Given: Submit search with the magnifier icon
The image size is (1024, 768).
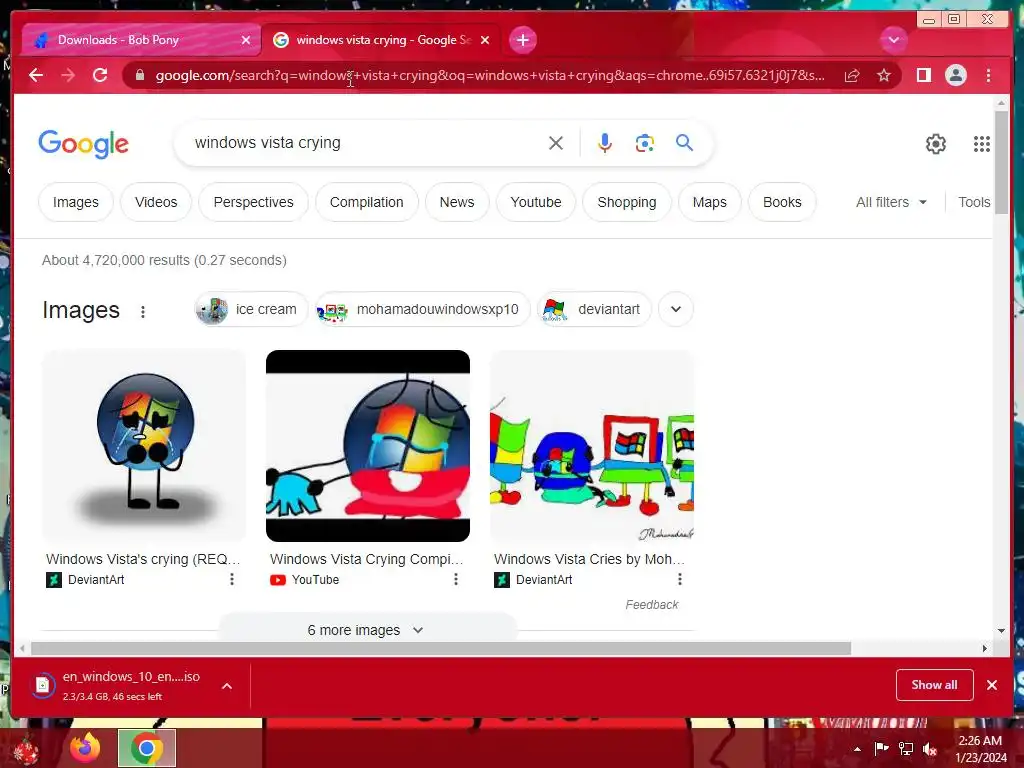Looking at the screenshot, I should click(684, 142).
